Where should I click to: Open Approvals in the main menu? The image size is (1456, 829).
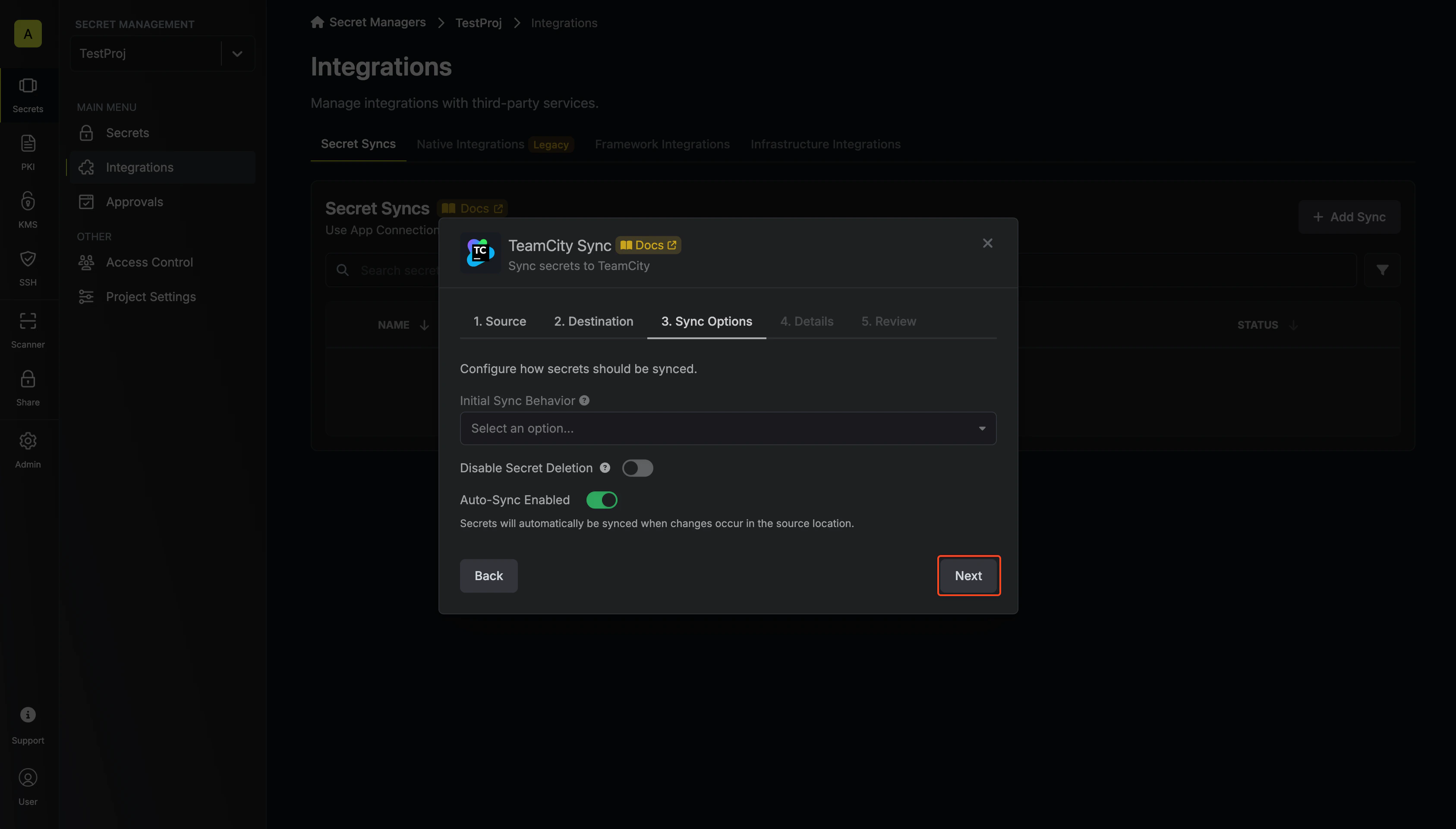[x=163, y=201]
